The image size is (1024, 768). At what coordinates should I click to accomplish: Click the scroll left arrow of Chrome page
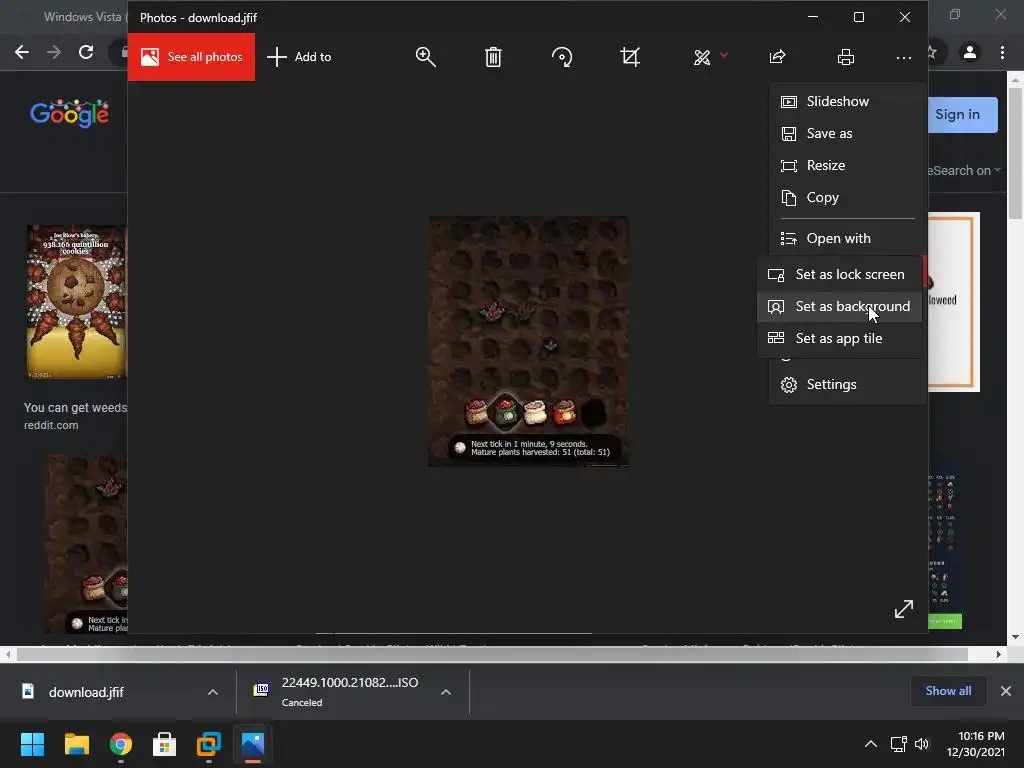pos(7,654)
